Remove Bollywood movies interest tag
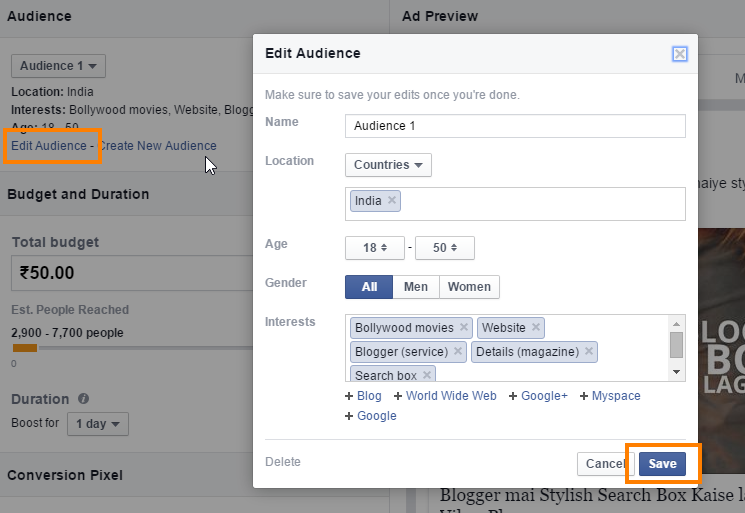Viewport: 745px width, 513px height. 464,327
